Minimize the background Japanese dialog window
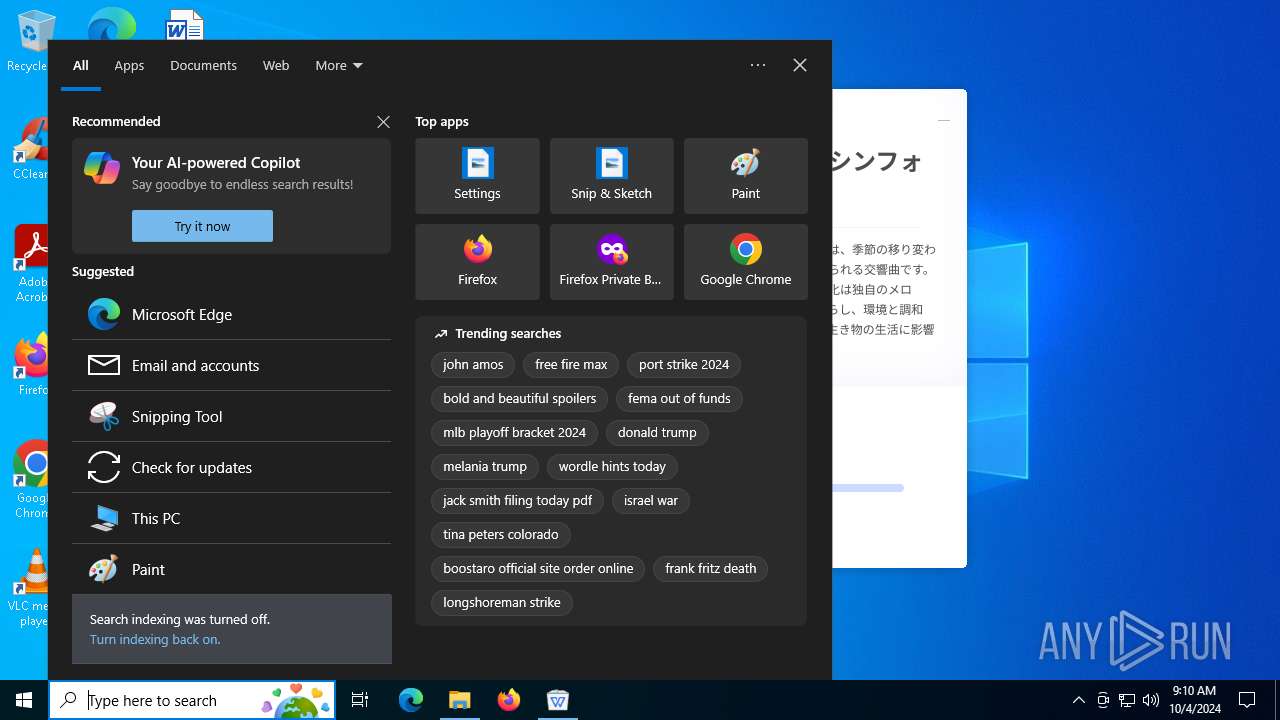This screenshot has height=720, width=1280. [943, 120]
